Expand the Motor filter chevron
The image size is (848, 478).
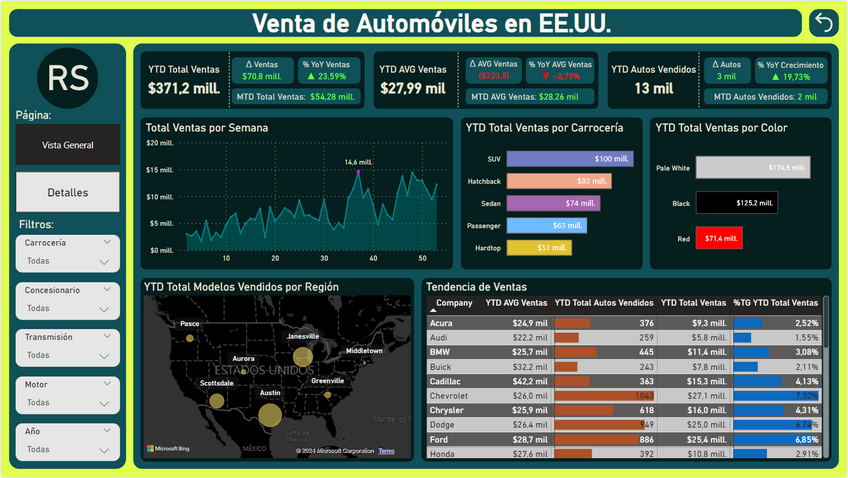[107, 384]
